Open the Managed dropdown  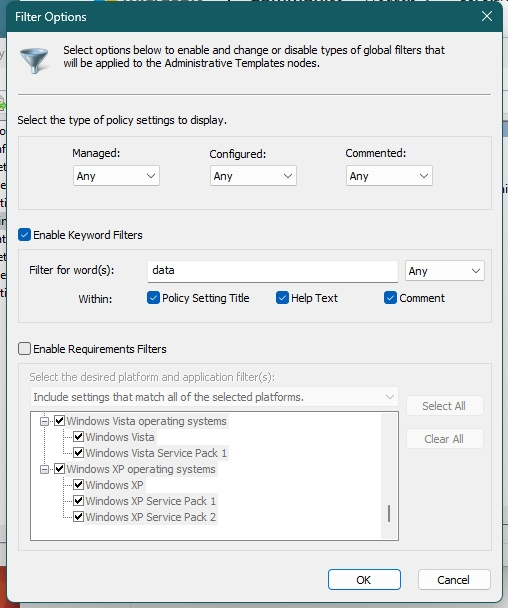pos(116,176)
